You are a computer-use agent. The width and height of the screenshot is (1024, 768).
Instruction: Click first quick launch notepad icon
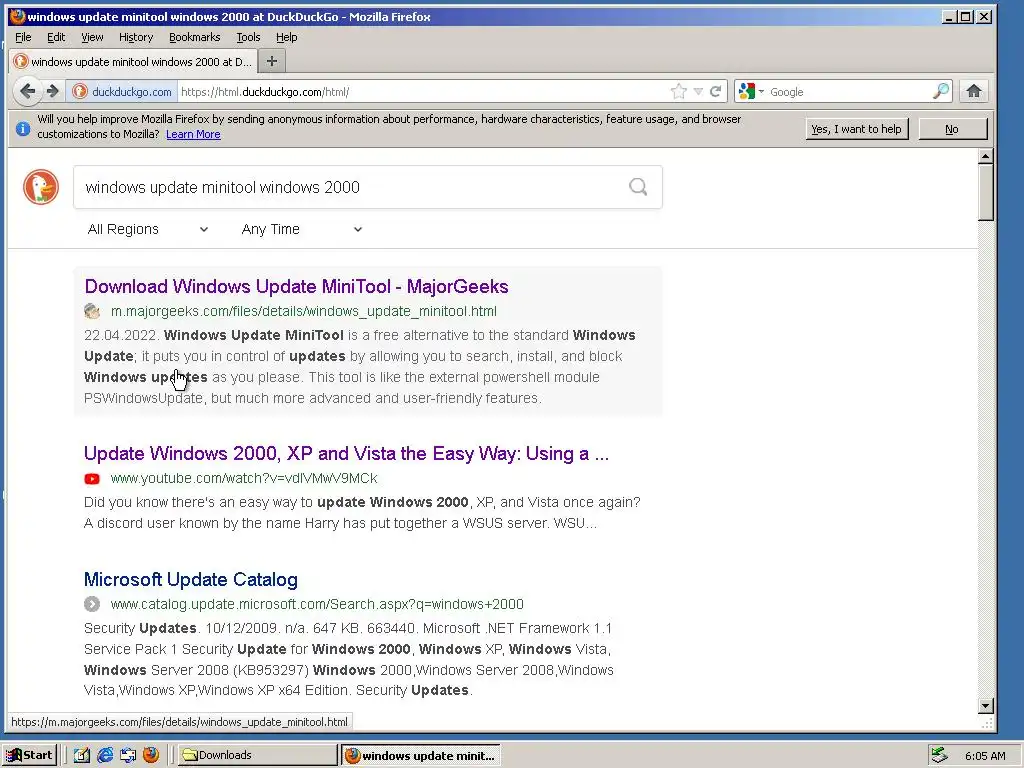tap(82, 755)
